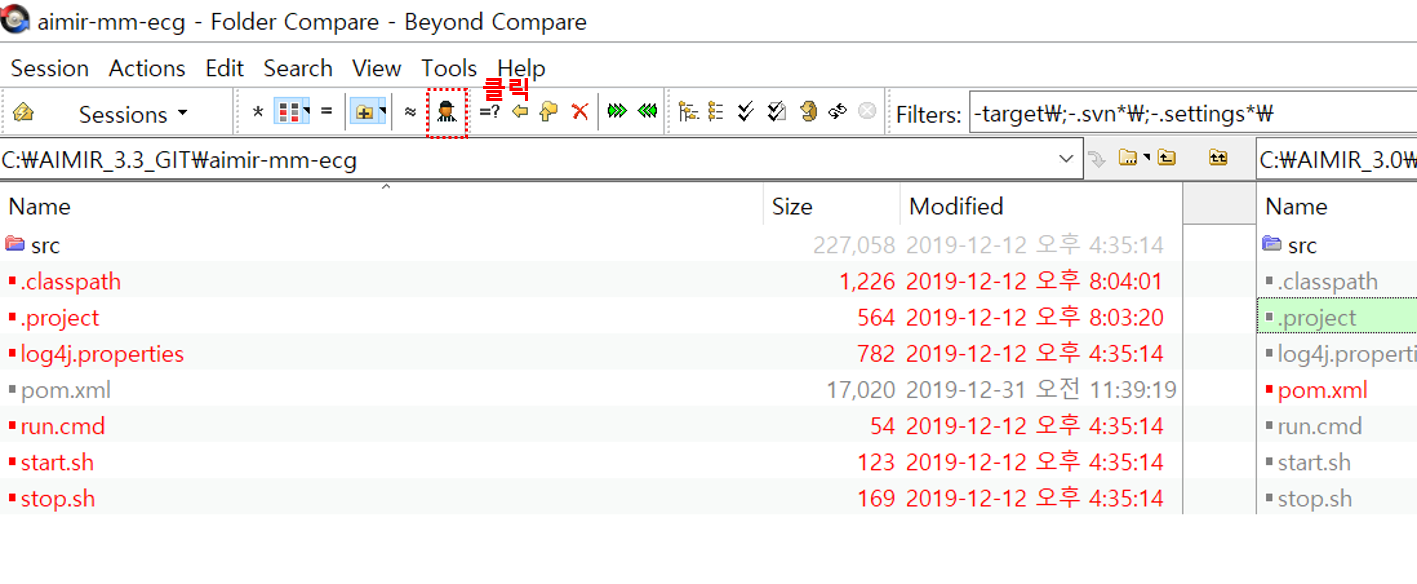Open the Search menu
The width and height of the screenshot is (1417, 584).
point(298,68)
